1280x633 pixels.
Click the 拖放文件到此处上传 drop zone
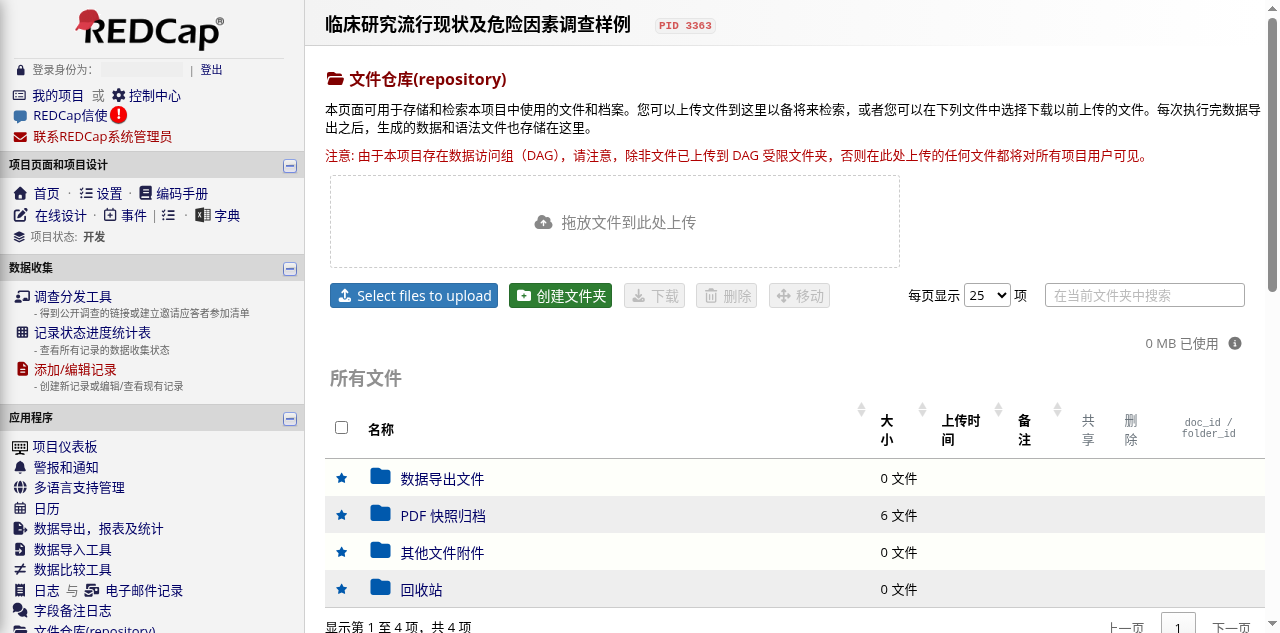click(615, 222)
